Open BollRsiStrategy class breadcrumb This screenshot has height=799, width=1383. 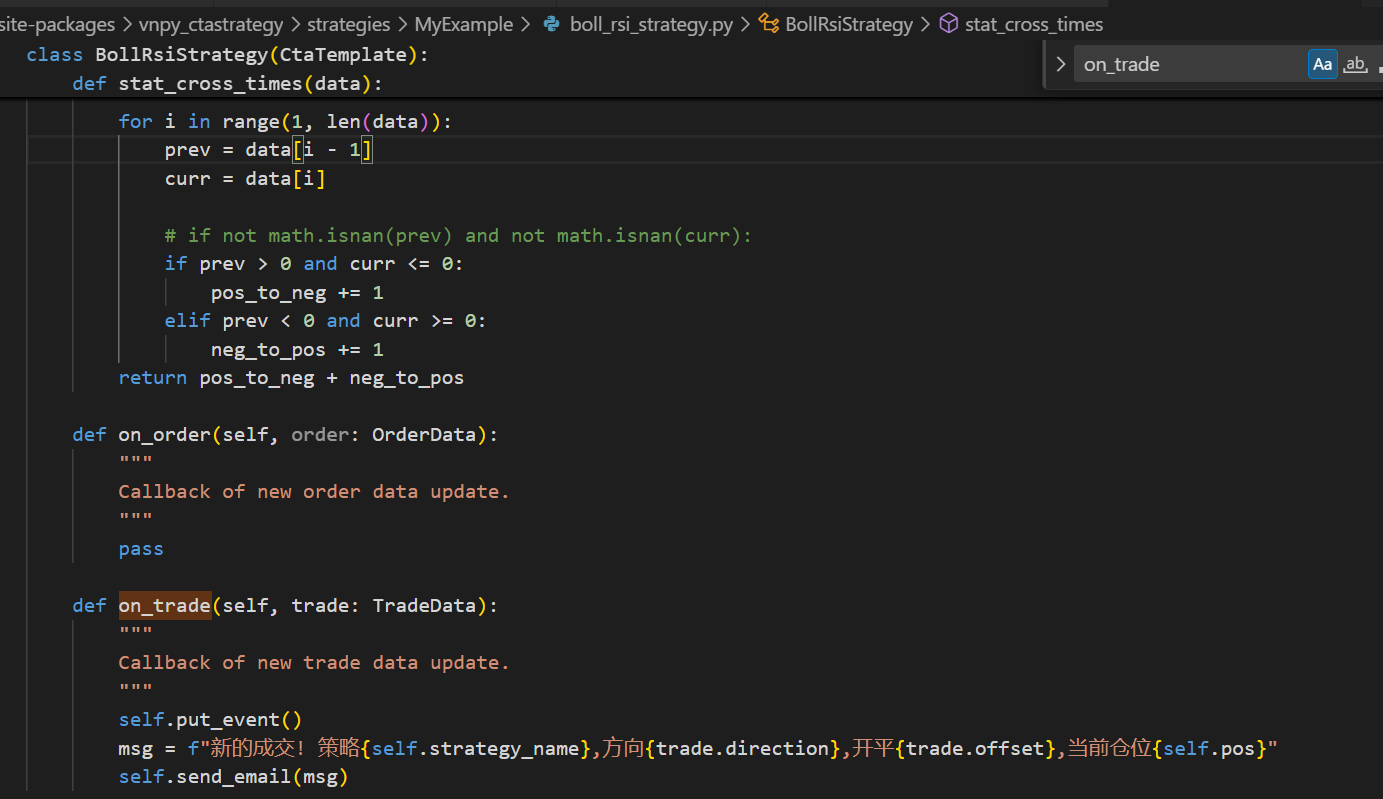(836, 24)
